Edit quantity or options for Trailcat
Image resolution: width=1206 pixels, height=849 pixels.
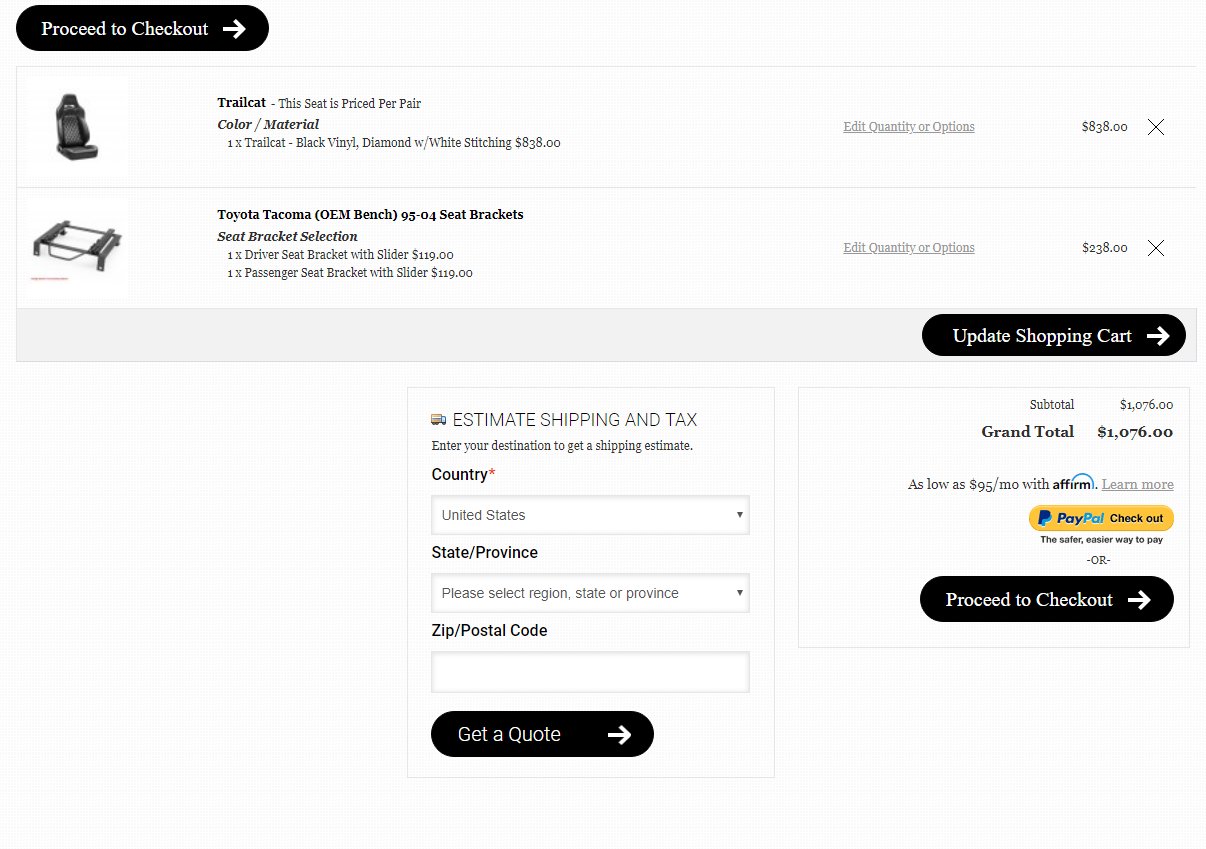909,127
